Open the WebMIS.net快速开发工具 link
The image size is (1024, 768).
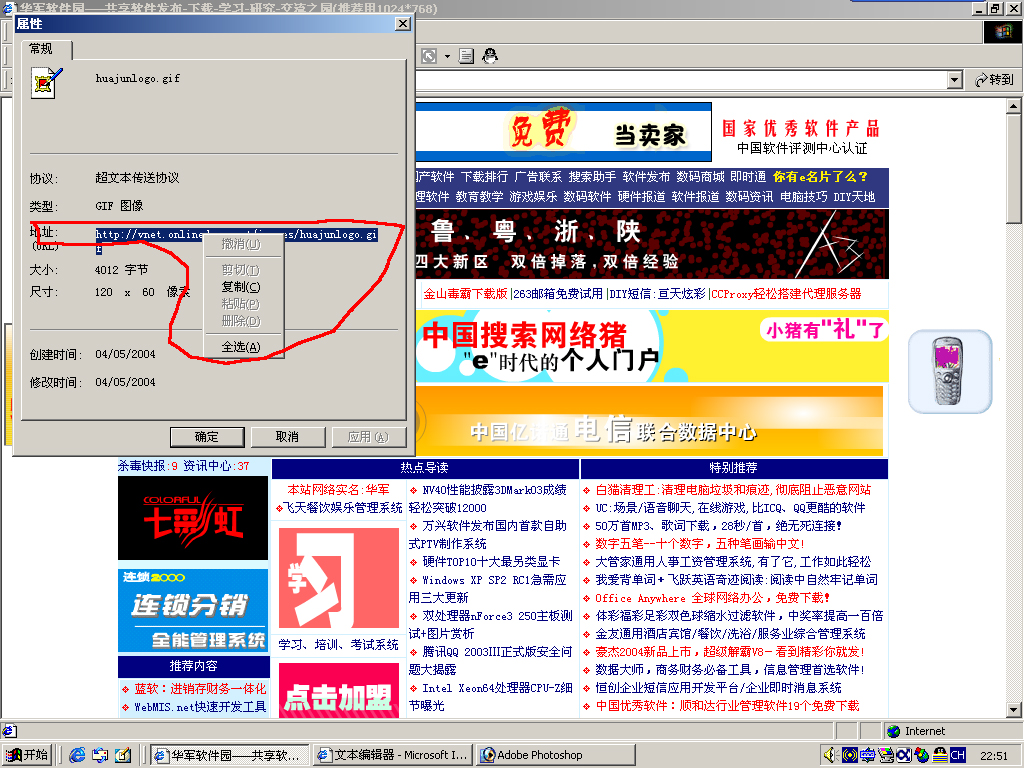pos(200,707)
